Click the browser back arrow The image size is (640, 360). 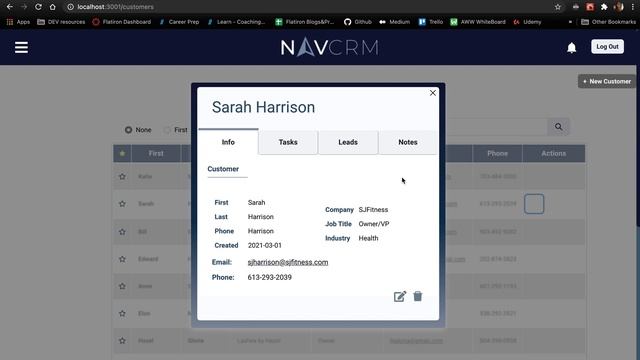(10, 7)
